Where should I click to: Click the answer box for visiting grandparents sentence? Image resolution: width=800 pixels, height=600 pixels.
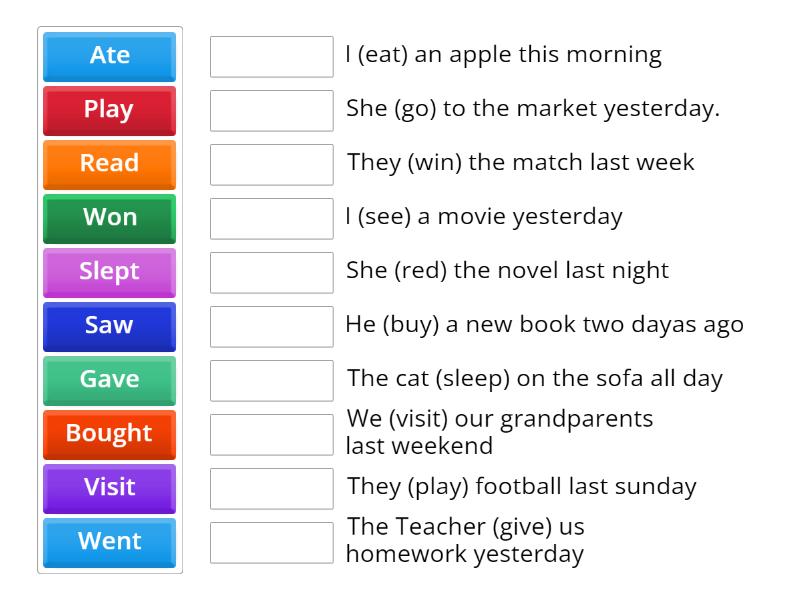coord(271,433)
